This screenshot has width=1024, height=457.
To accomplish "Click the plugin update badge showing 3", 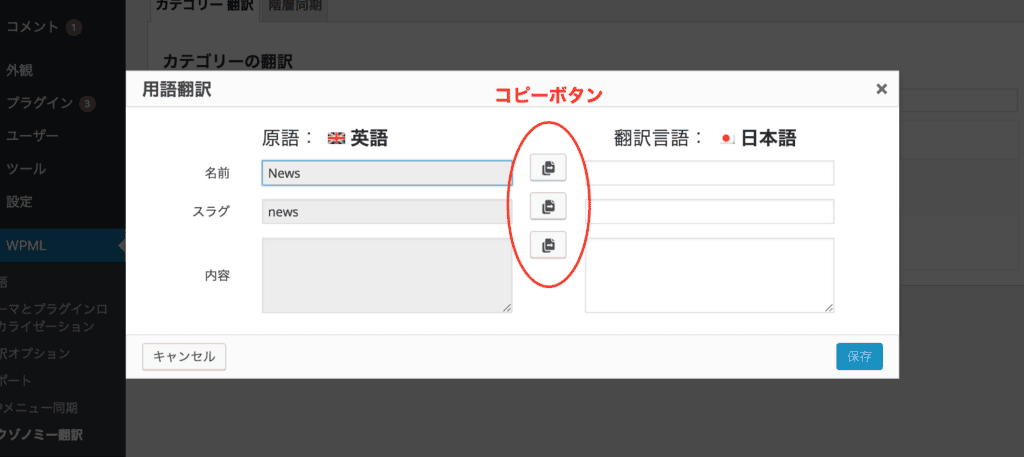I will click(x=88, y=104).
